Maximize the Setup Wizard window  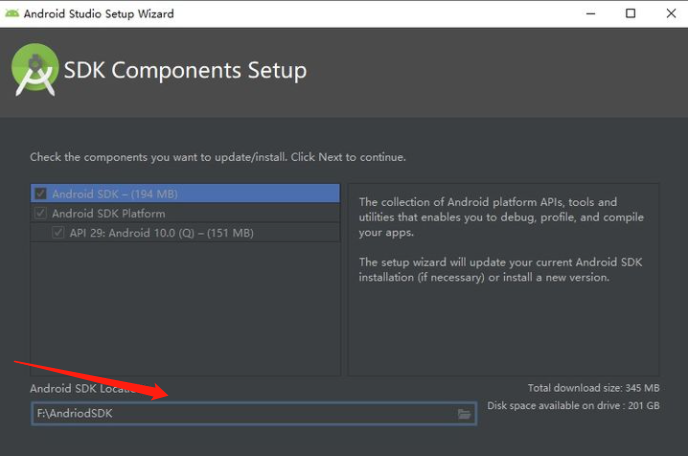point(630,14)
